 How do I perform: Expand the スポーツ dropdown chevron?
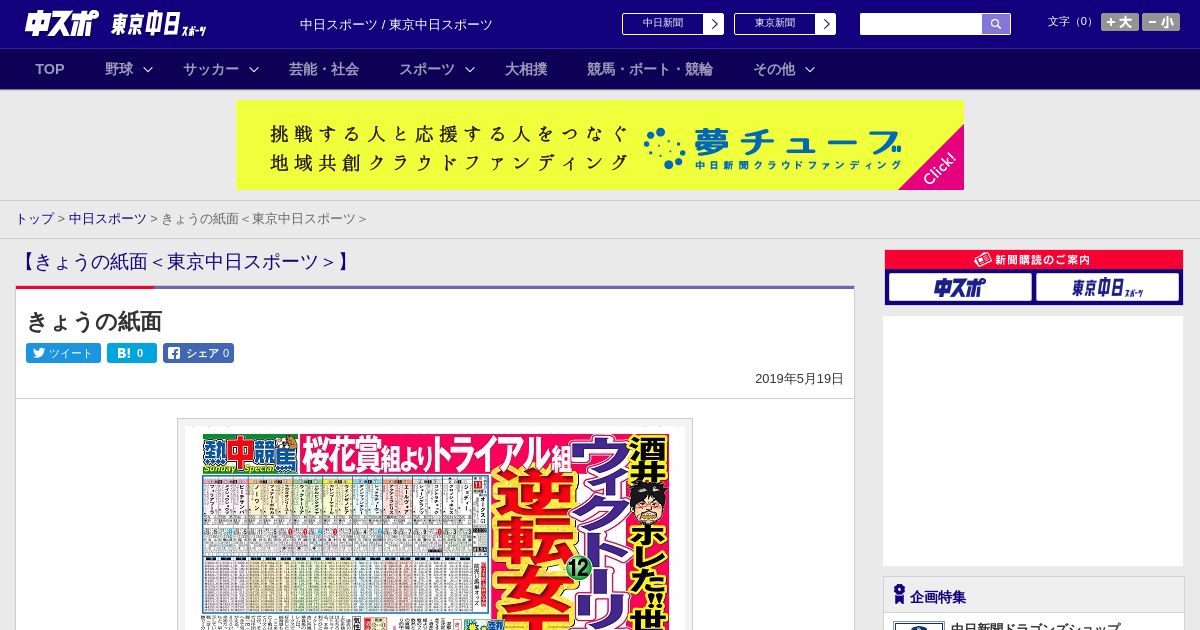[470, 69]
